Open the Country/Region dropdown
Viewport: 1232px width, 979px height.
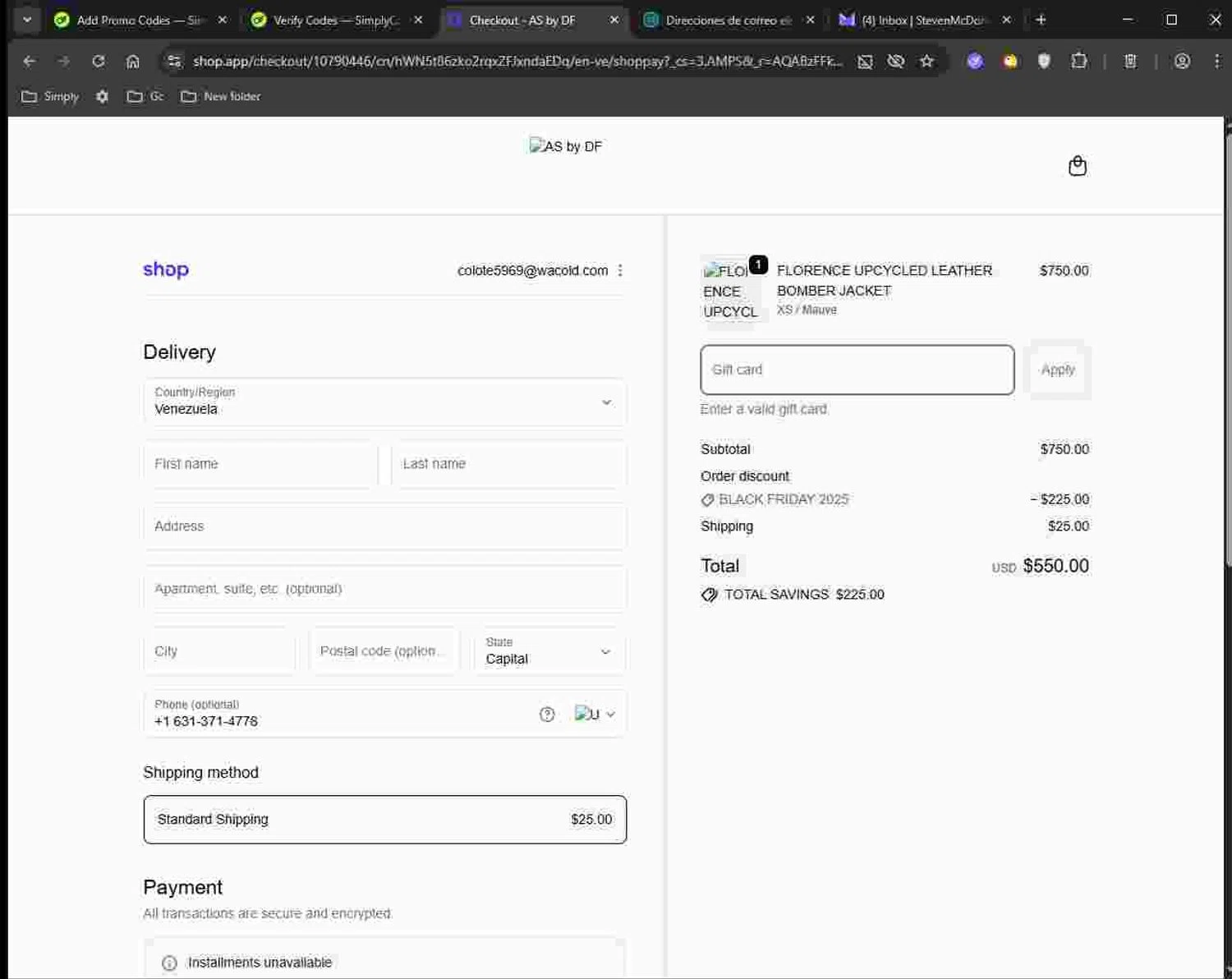point(384,402)
